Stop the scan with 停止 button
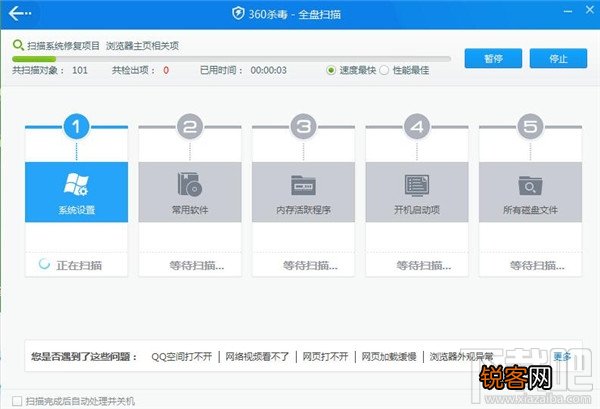 coord(558,58)
